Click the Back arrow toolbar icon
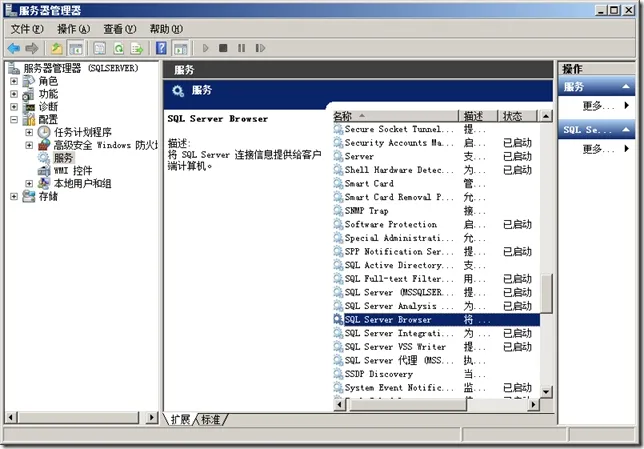 (14, 48)
